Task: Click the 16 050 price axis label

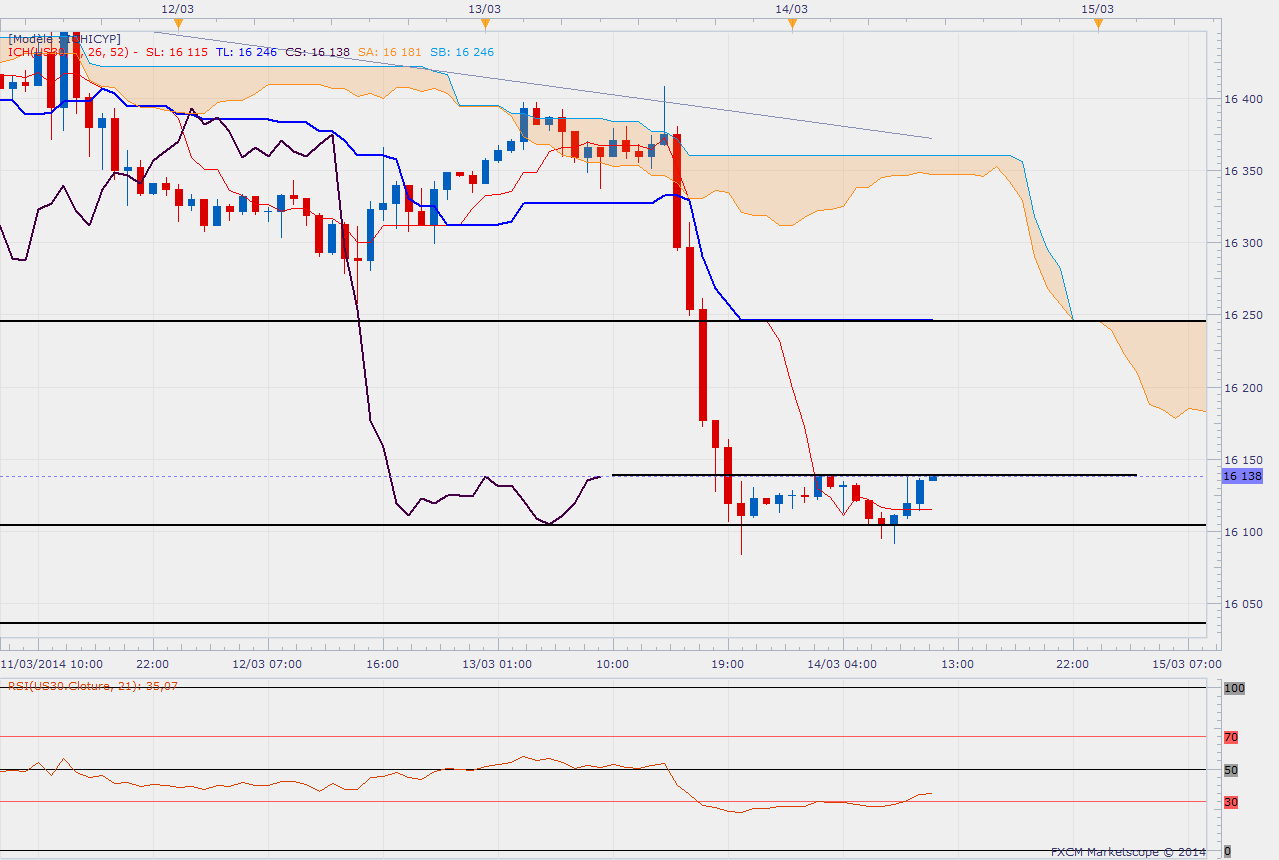Action: point(1243,604)
